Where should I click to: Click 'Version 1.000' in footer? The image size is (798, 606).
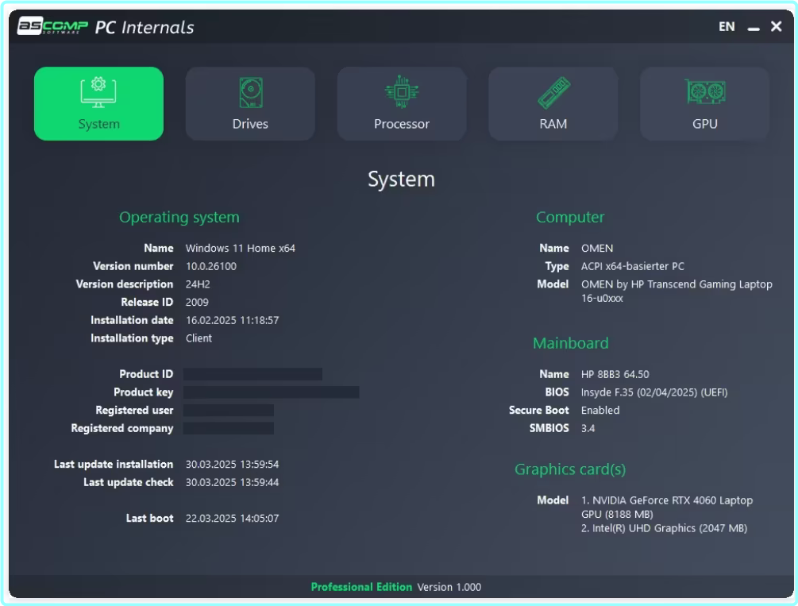click(x=449, y=587)
